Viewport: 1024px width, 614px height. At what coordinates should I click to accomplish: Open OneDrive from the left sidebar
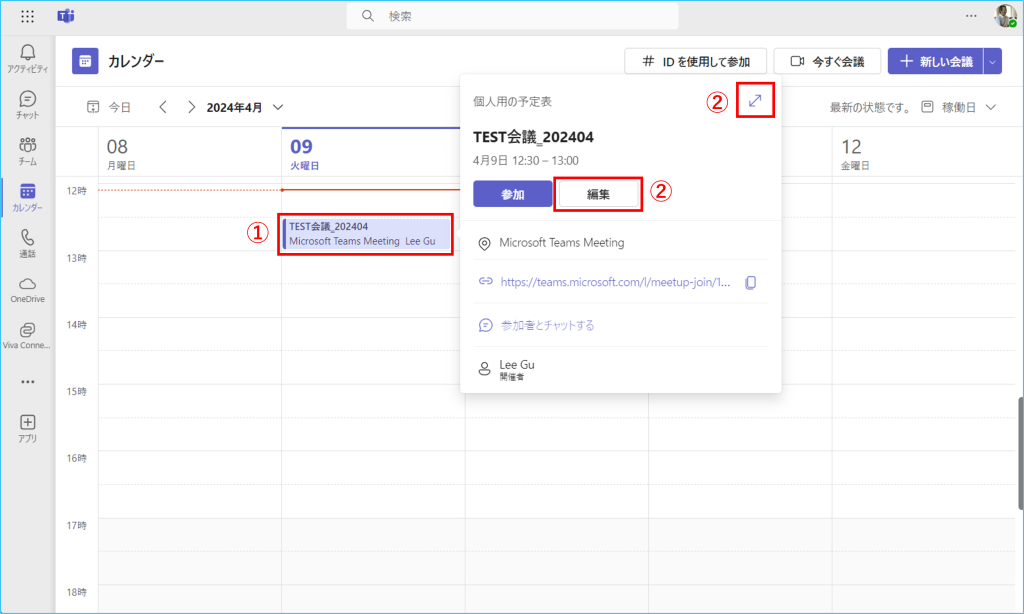[x=28, y=289]
